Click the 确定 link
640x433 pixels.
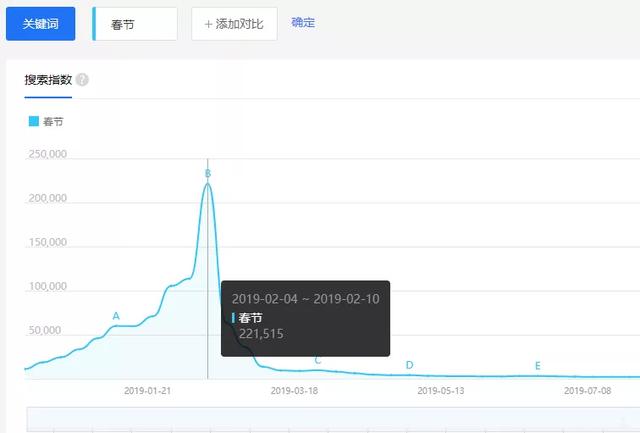pos(303,22)
